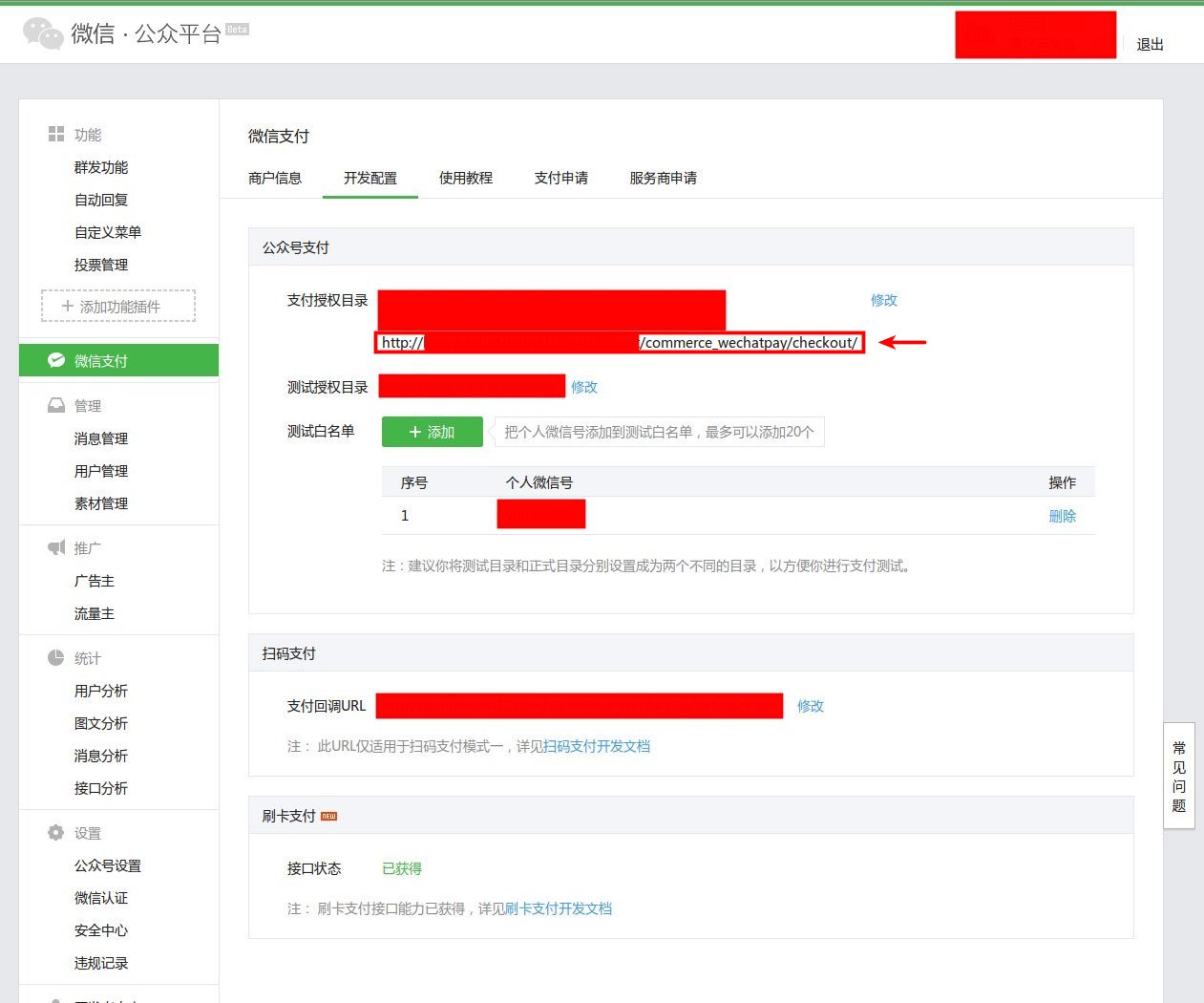Viewport: 1204px width, 1003px height.
Task: Open 自动回复 in the sidebar
Action: (x=101, y=200)
